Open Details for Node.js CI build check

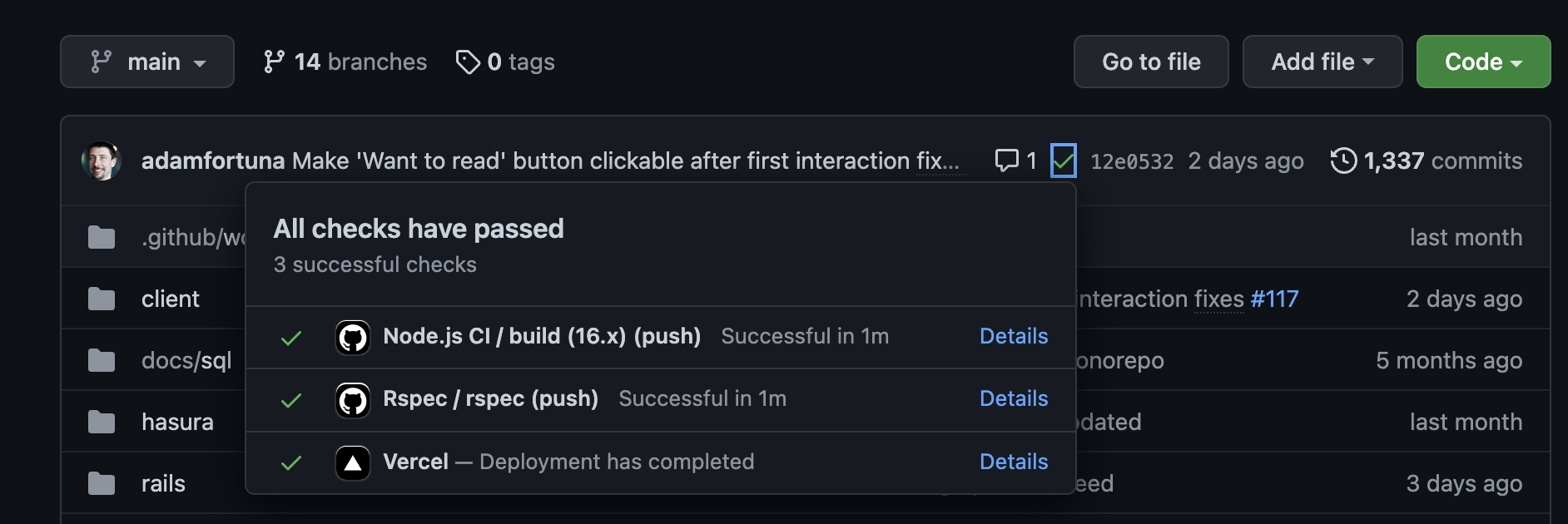pyautogui.click(x=1013, y=336)
